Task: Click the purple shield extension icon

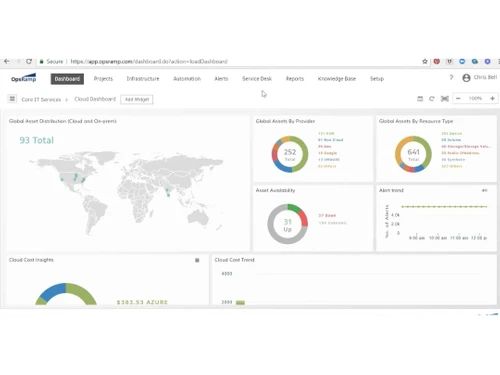Action: click(487, 61)
